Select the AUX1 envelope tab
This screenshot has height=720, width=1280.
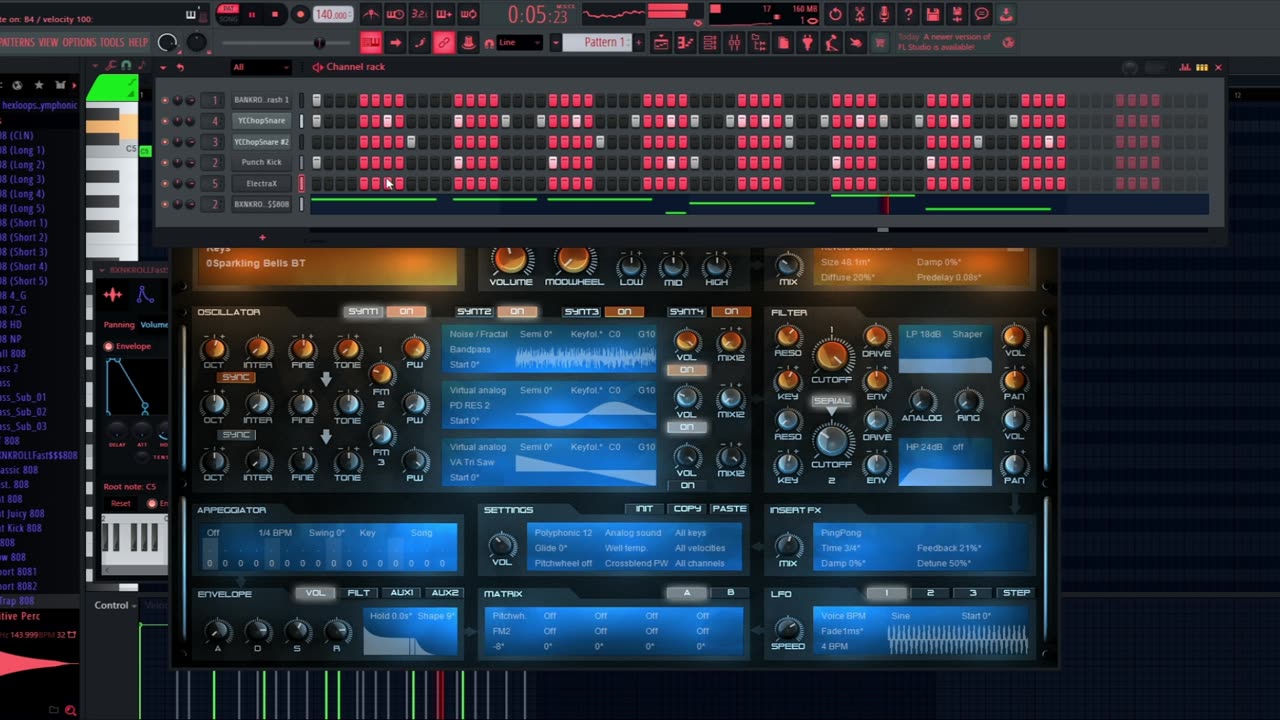point(402,593)
